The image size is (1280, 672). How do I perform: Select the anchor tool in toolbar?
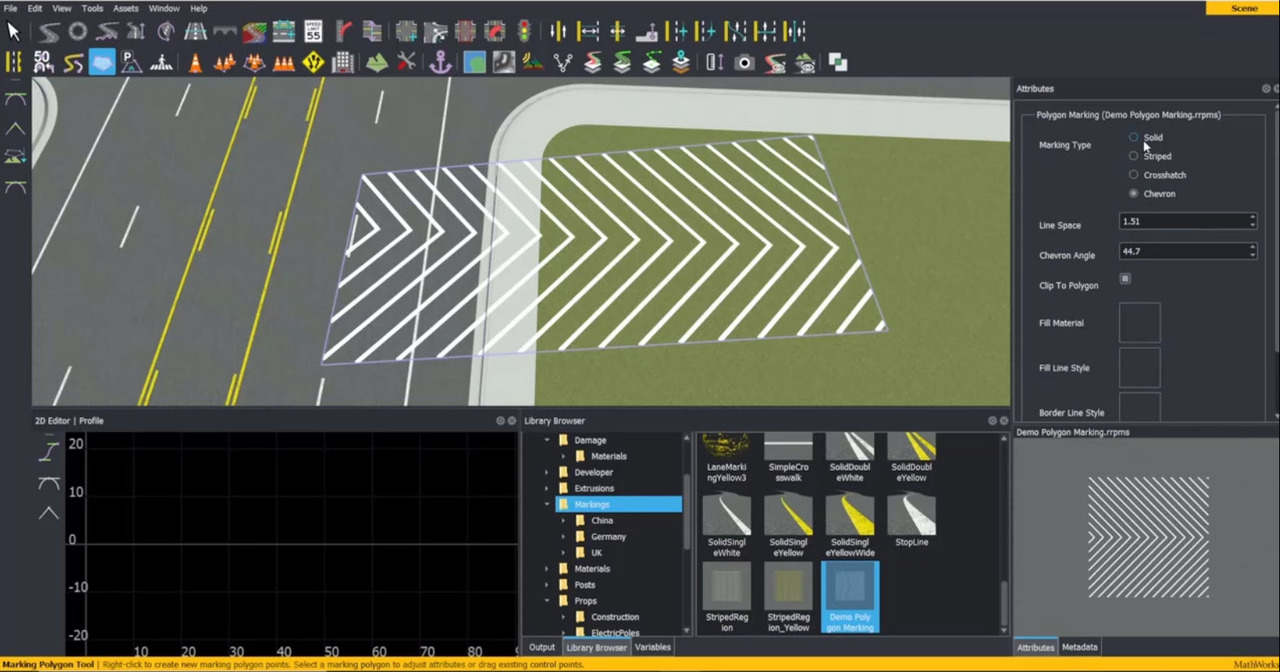coord(440,63)
